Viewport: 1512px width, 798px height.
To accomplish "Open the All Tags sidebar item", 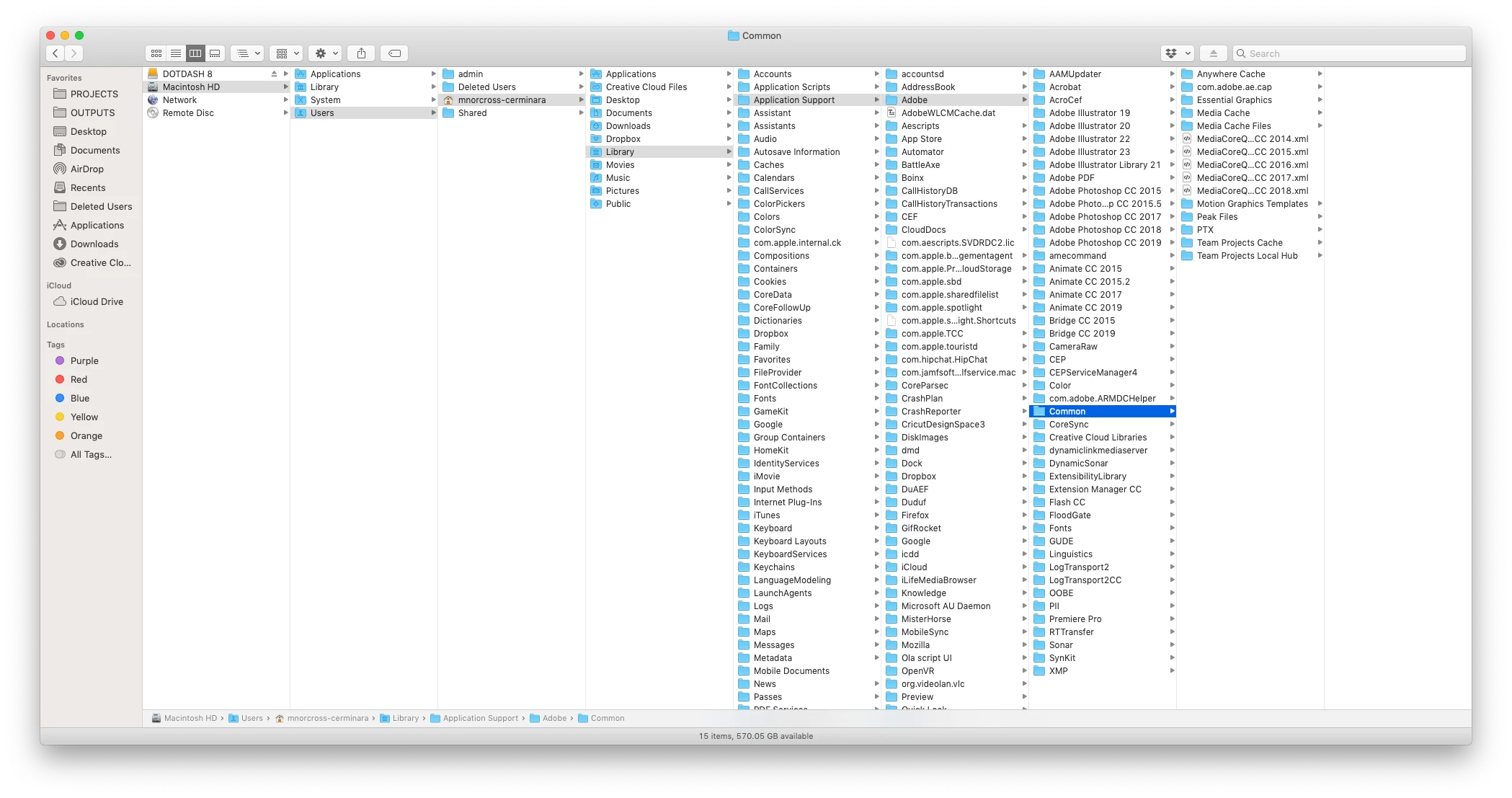I will click(x=91, y=454).
